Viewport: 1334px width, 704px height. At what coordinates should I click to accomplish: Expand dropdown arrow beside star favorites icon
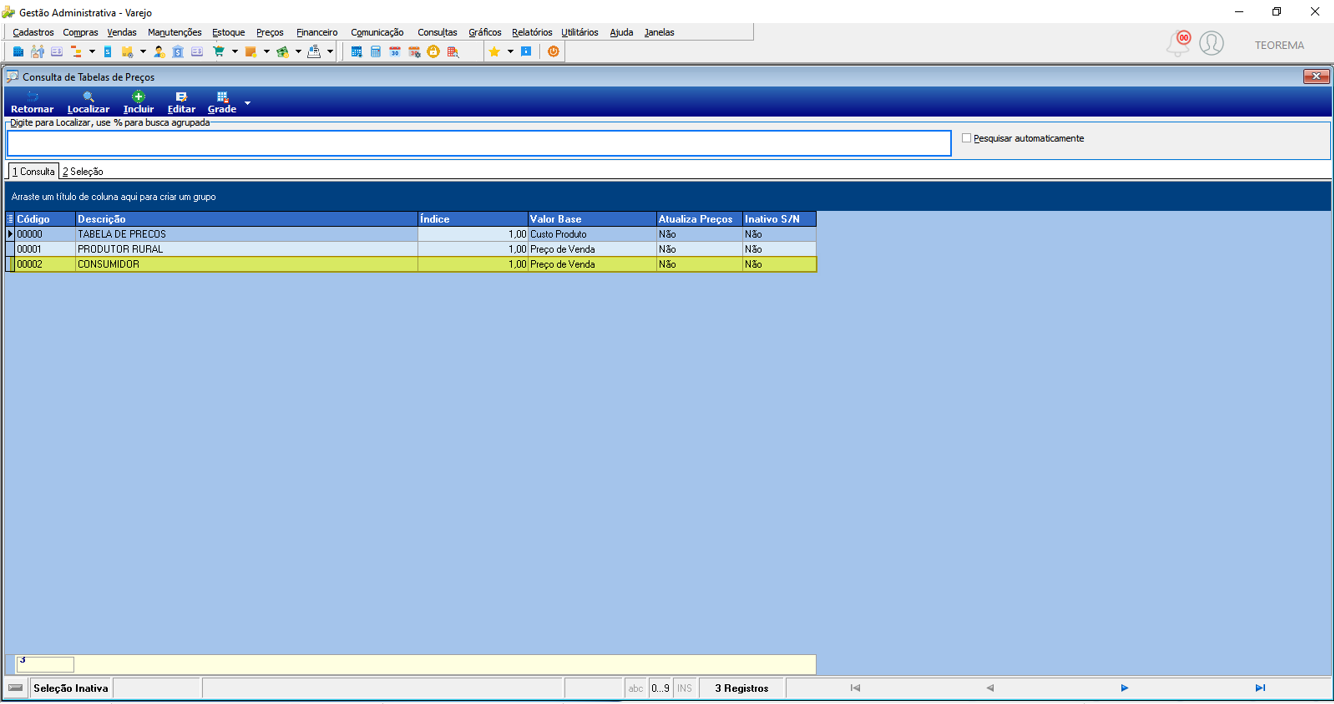[510, 51]
